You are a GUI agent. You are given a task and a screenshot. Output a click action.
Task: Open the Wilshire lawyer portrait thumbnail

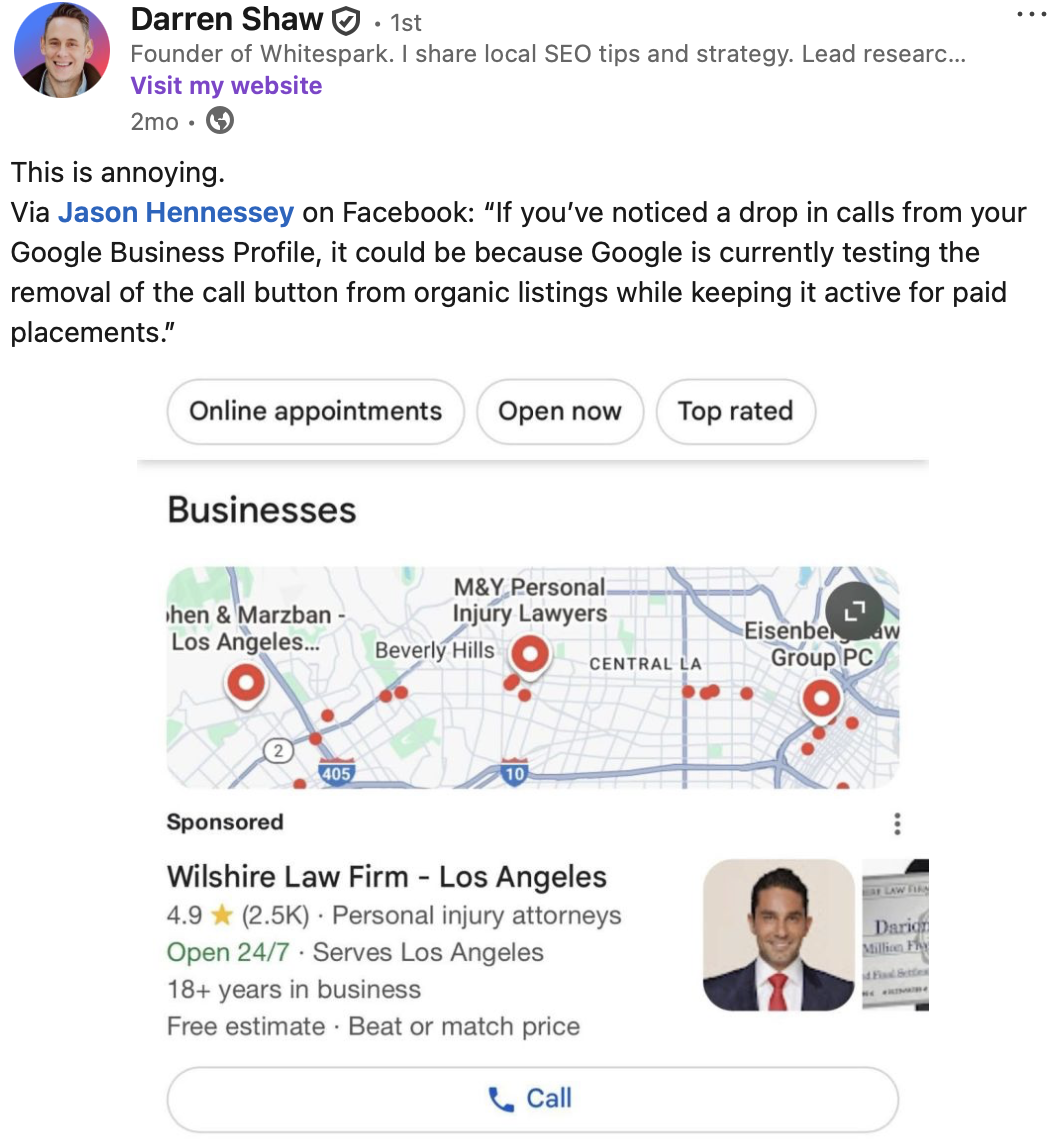(779, 935)
